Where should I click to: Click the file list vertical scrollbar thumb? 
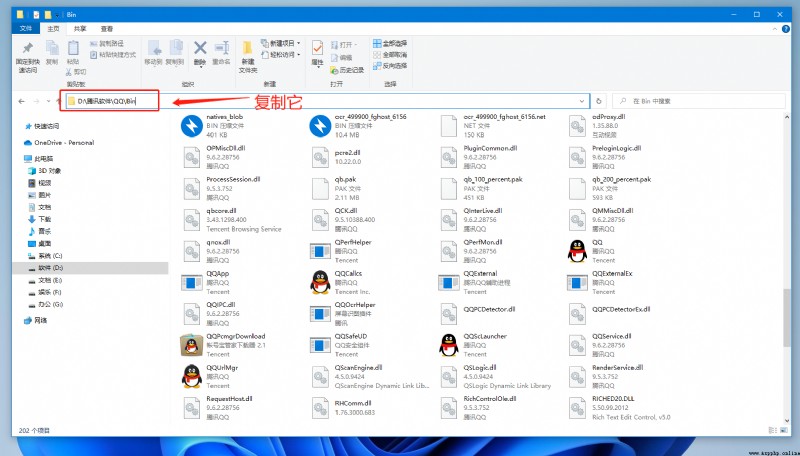(786, 317)
